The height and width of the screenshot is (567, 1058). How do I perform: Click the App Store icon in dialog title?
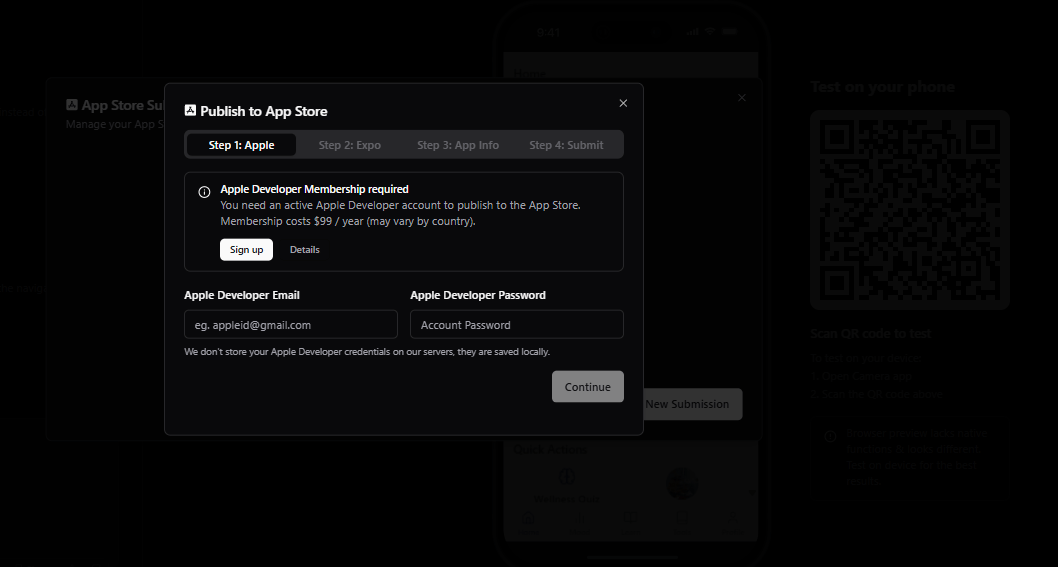pyautogui.click(x=190, y=111)
